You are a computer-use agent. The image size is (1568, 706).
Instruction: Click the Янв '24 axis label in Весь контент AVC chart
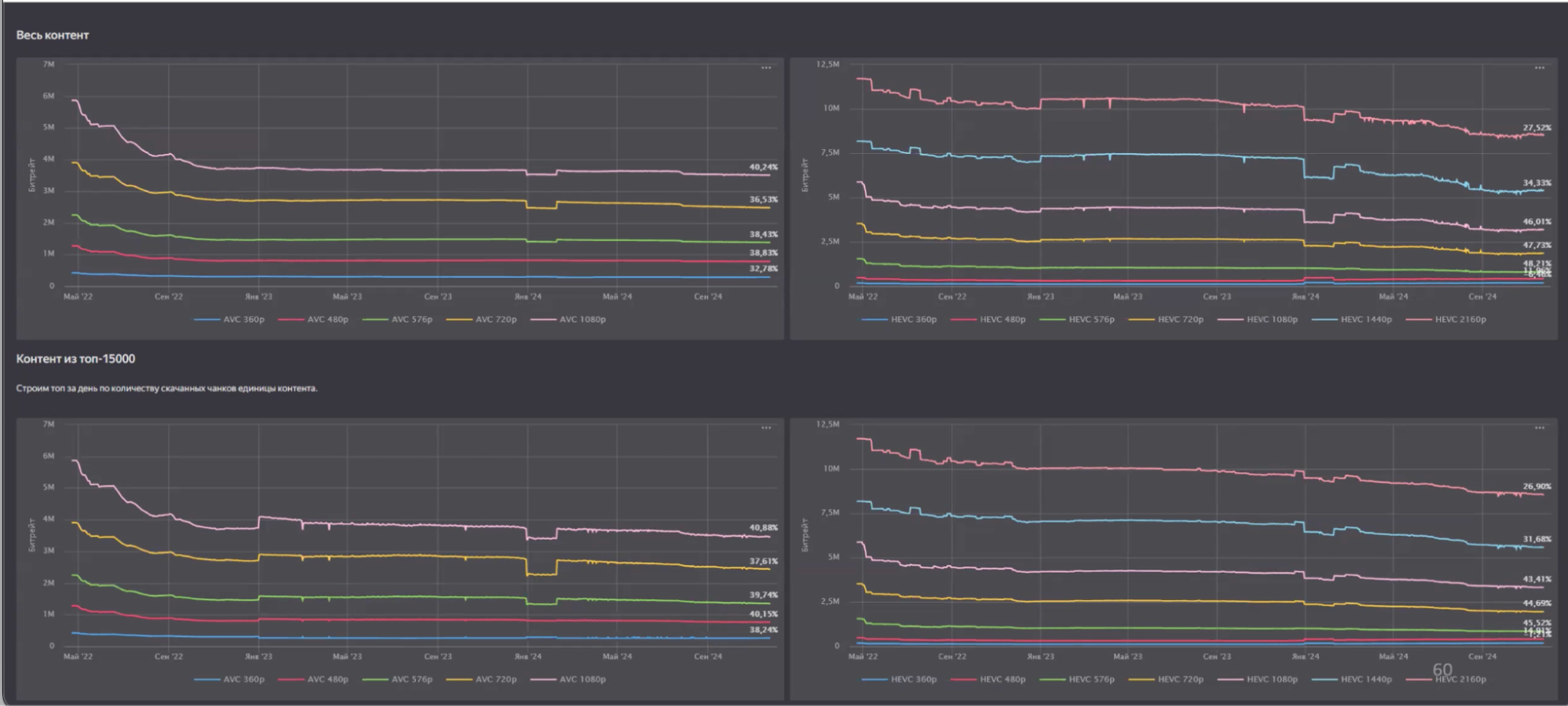click(528, 297)
